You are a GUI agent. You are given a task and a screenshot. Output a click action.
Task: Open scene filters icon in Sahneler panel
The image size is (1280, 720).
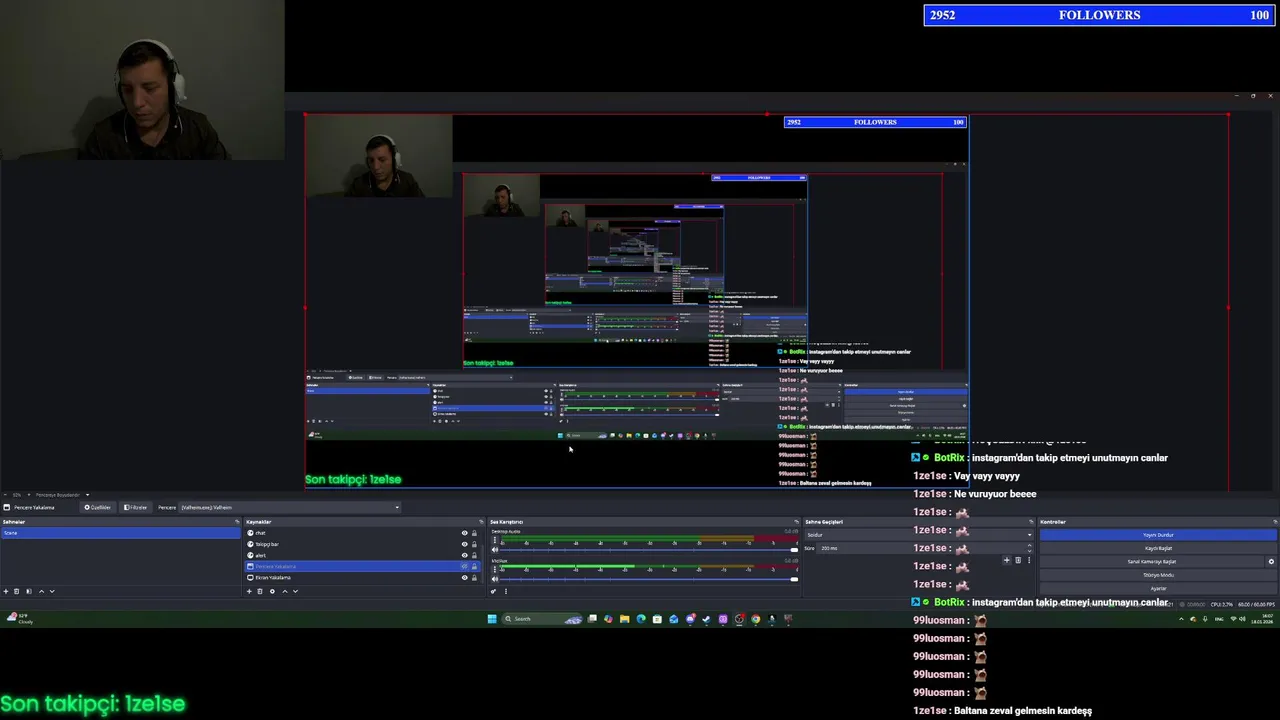coord(28,591)
